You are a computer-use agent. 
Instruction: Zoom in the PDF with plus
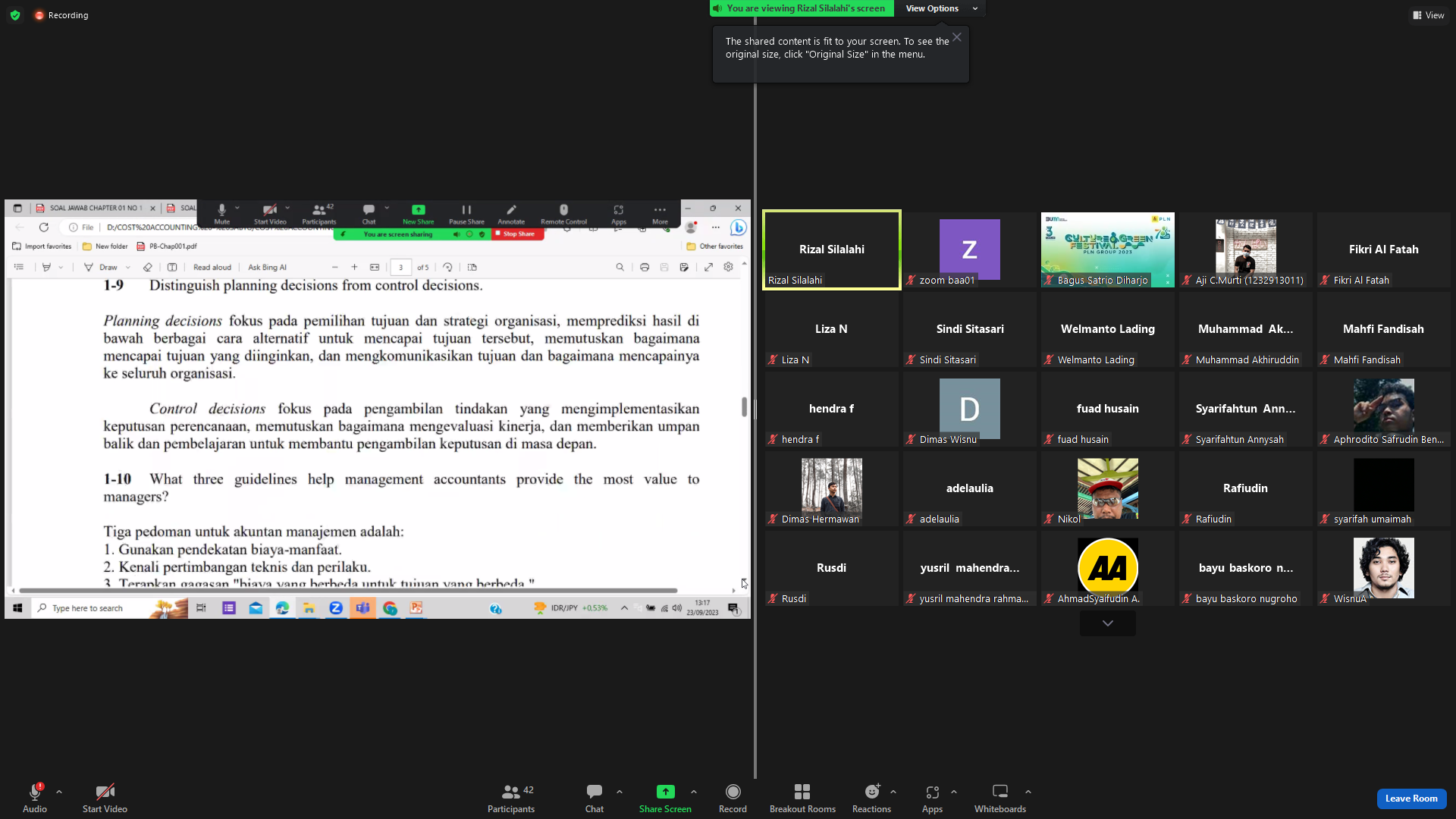coord(354,267)
